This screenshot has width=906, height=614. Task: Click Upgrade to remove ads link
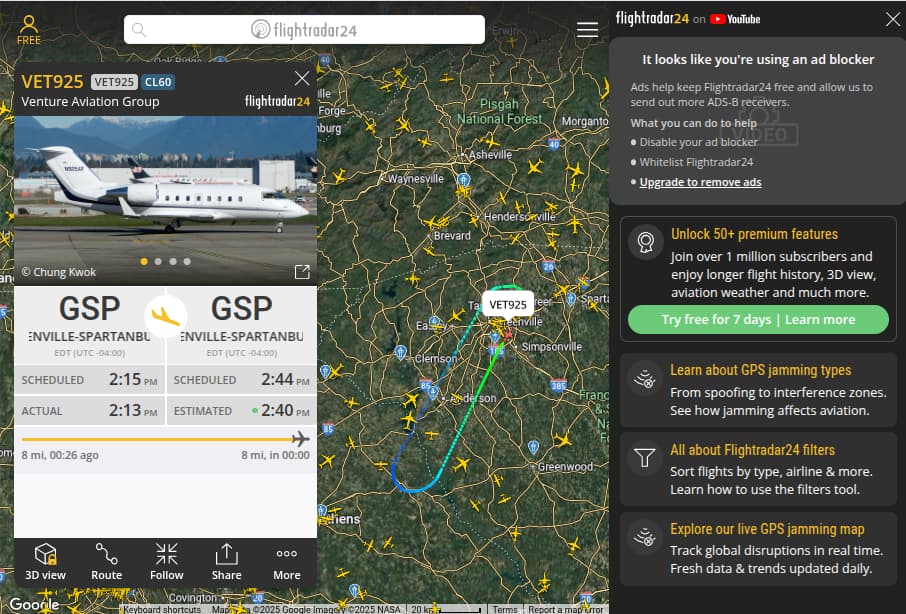point(700,182)
